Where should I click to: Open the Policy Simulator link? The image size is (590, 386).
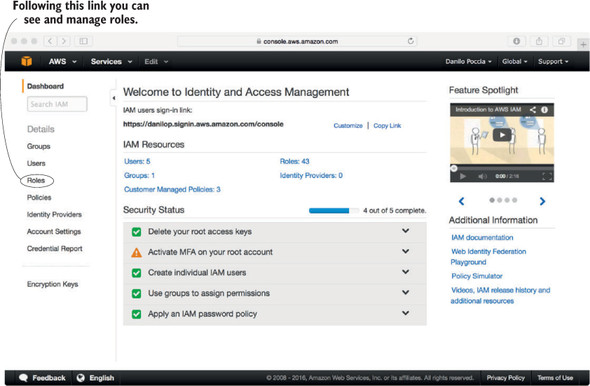pyautogui.click(x=477, y=276)
